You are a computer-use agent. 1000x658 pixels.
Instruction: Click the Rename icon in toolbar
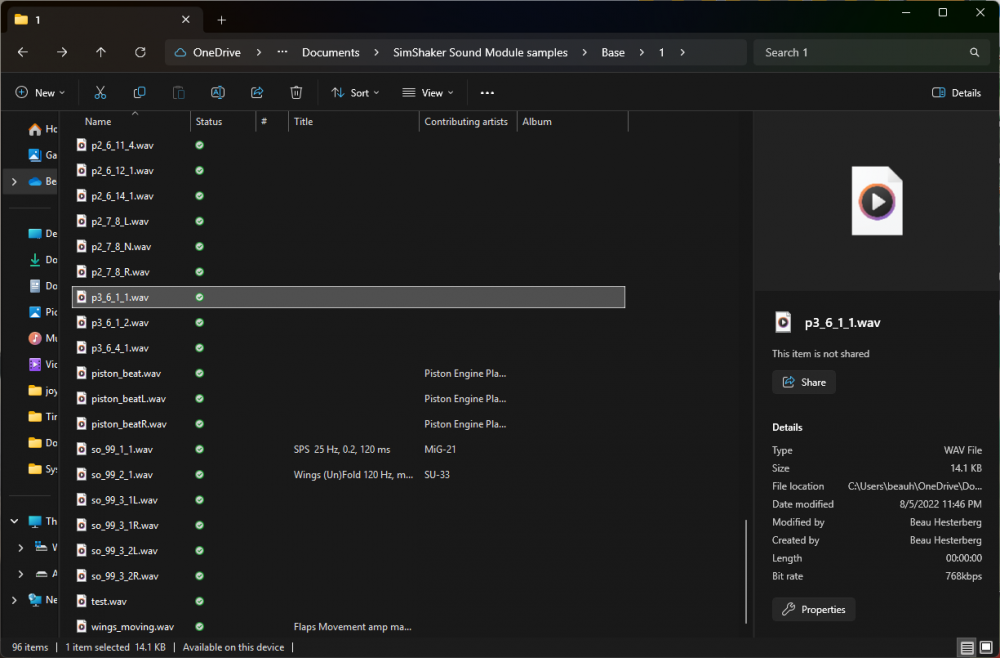coord(217,93)
